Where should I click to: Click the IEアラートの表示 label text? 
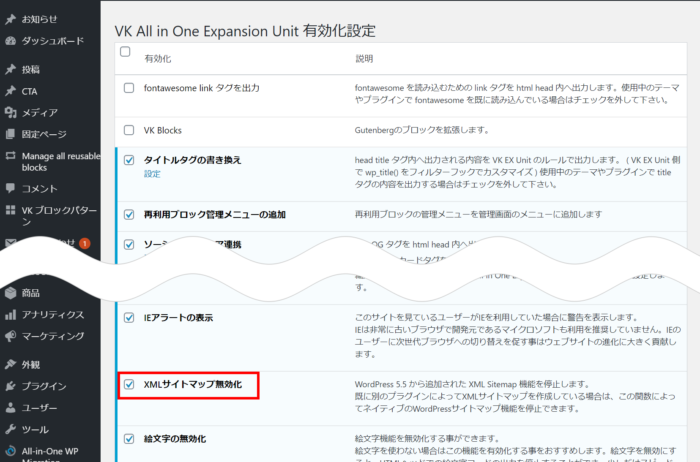[x=178, y=318]
